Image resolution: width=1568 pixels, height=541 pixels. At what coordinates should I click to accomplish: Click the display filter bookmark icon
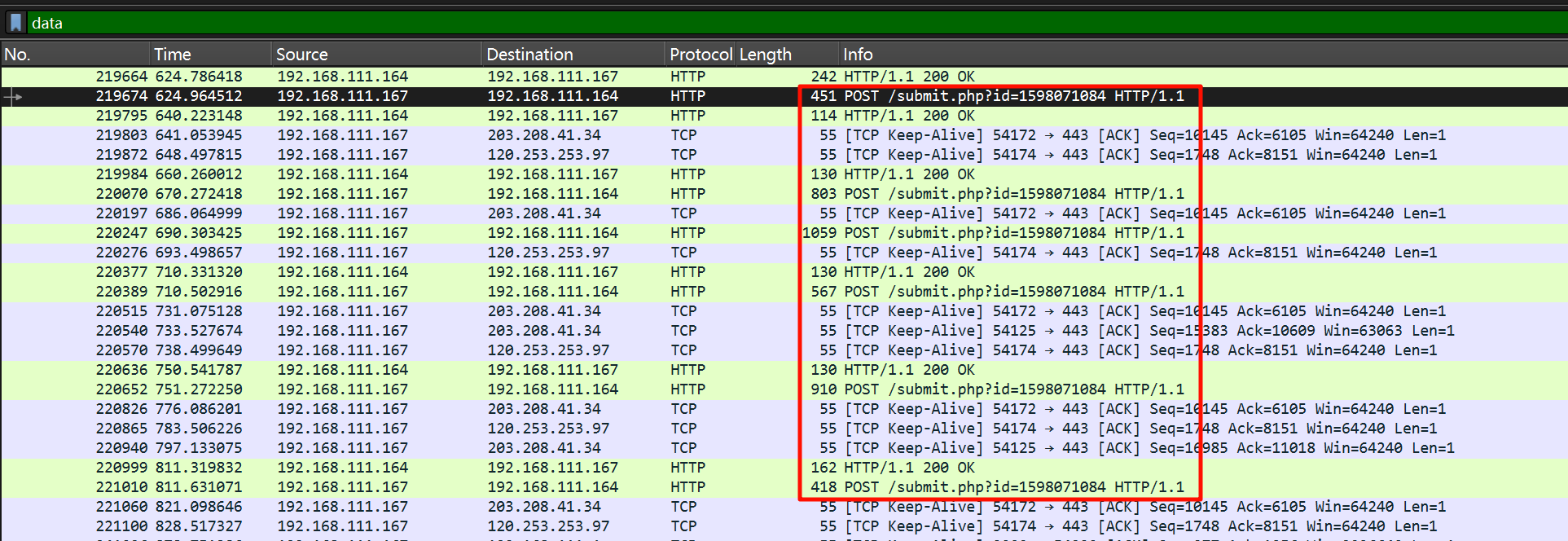(15, 23)
